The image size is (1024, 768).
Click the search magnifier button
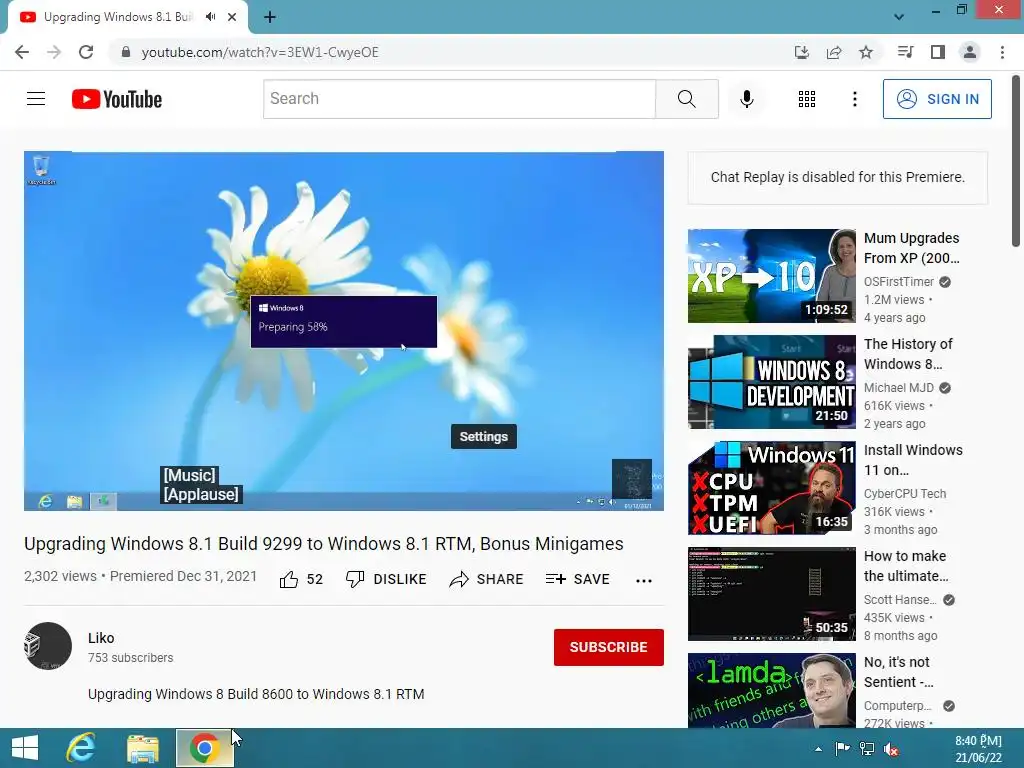tap(687, 99)
